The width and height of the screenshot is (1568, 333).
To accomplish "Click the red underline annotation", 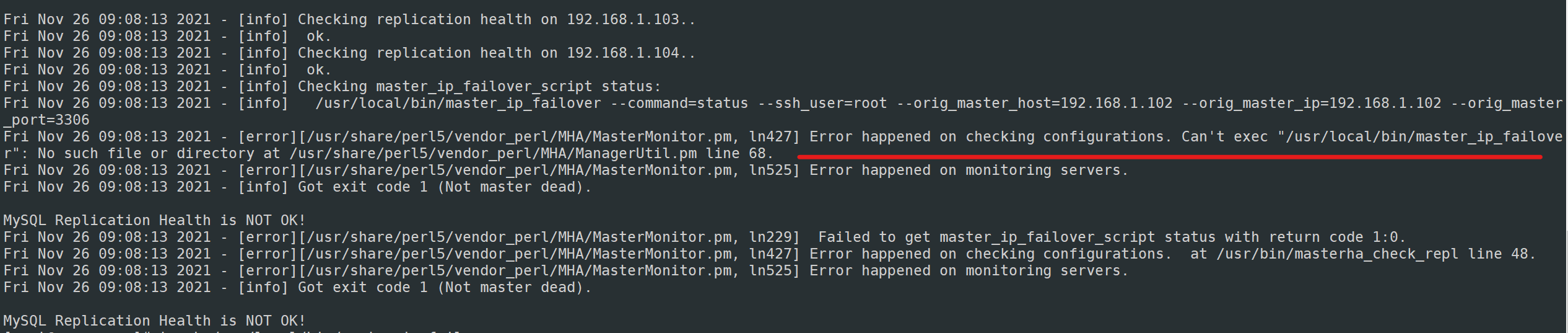I will tap(1169, 157).
